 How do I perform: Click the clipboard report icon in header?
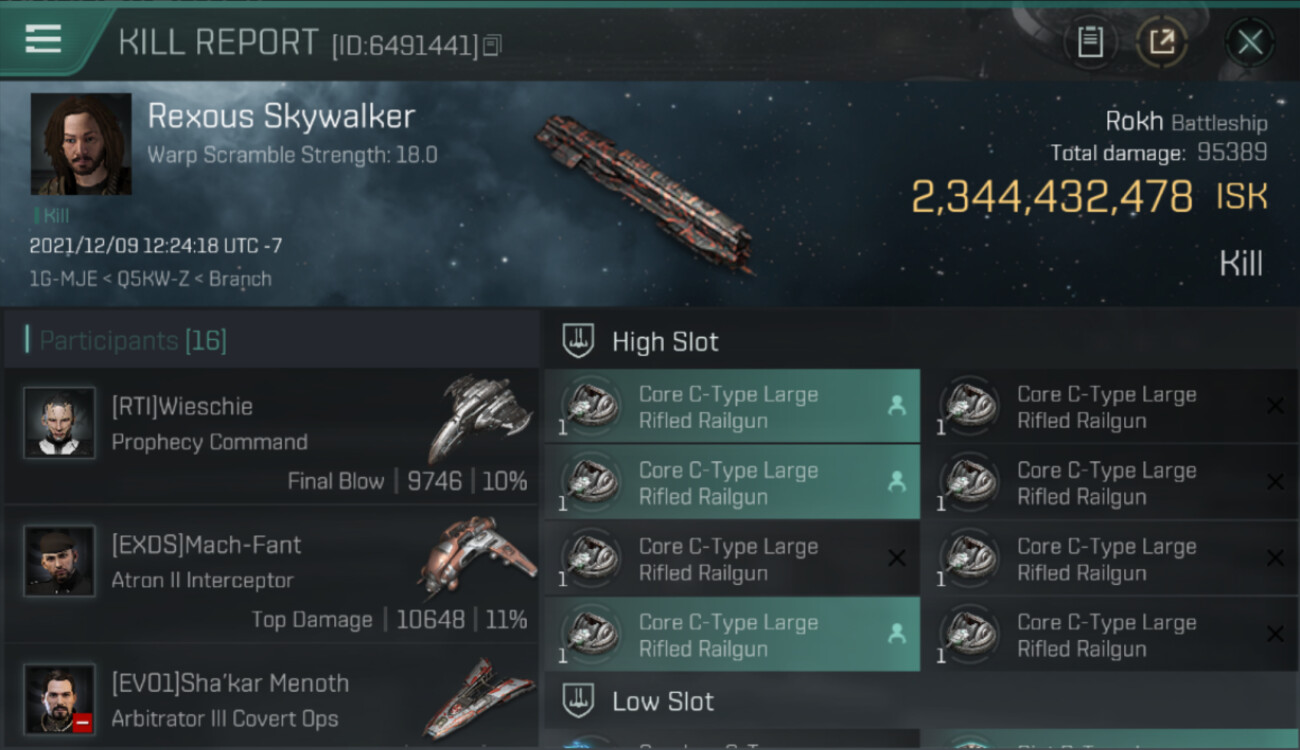pyautogui.click(x=1090, y=42)
